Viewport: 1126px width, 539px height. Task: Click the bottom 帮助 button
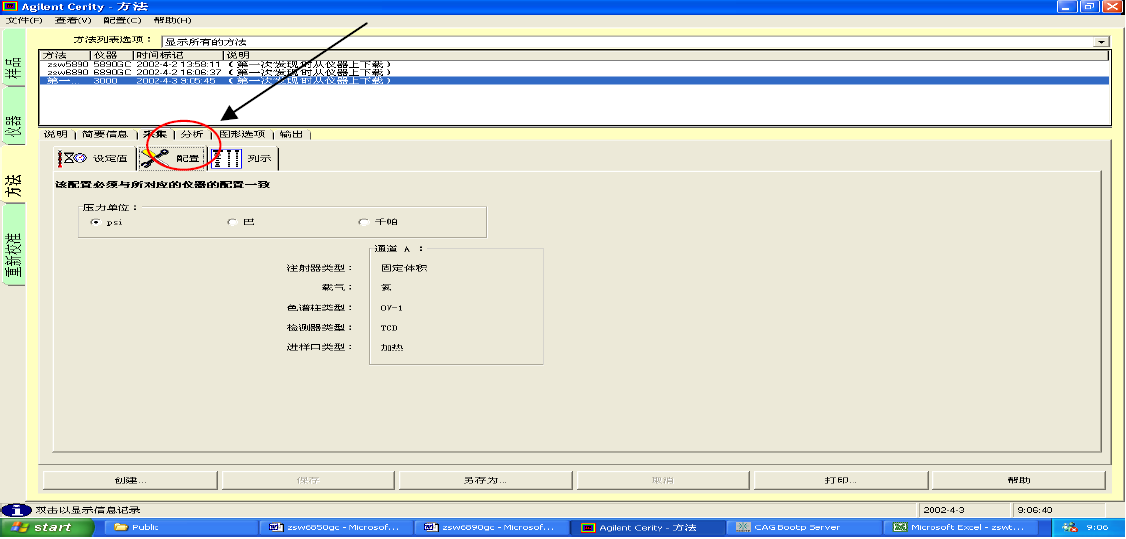point(1018,480)
